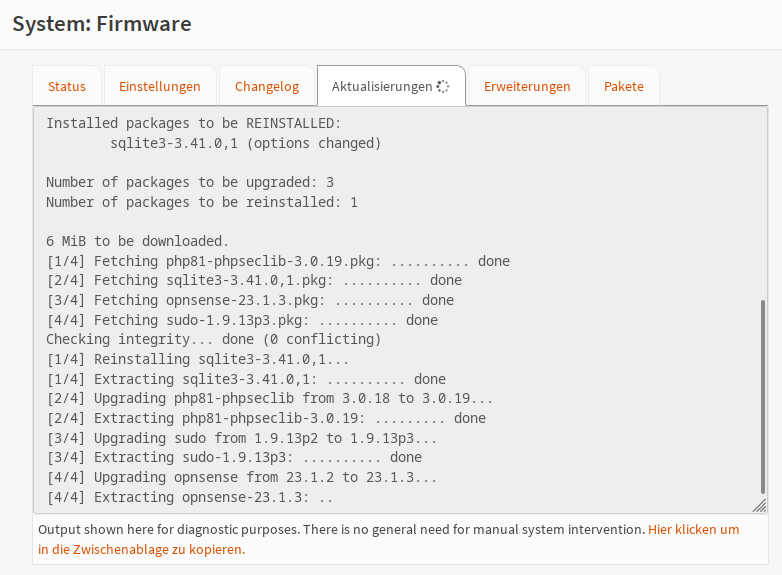
Task: Click the Upgrading php81-phpseclib from 3.0.18 line
Action: [x=269, y=398]
